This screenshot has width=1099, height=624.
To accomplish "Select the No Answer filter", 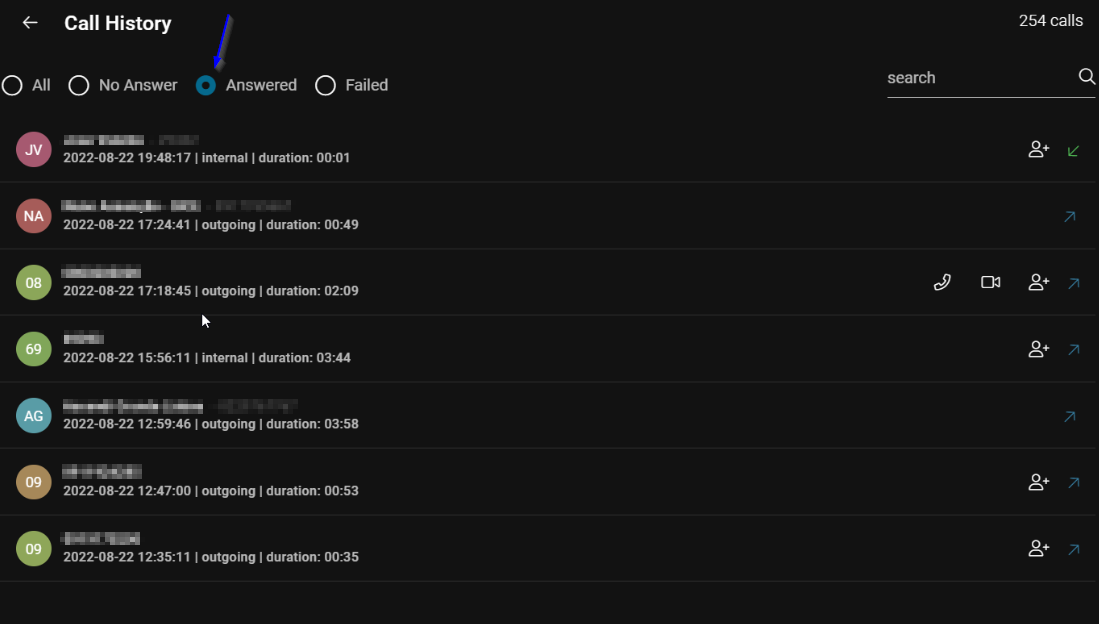I will 78,86.
